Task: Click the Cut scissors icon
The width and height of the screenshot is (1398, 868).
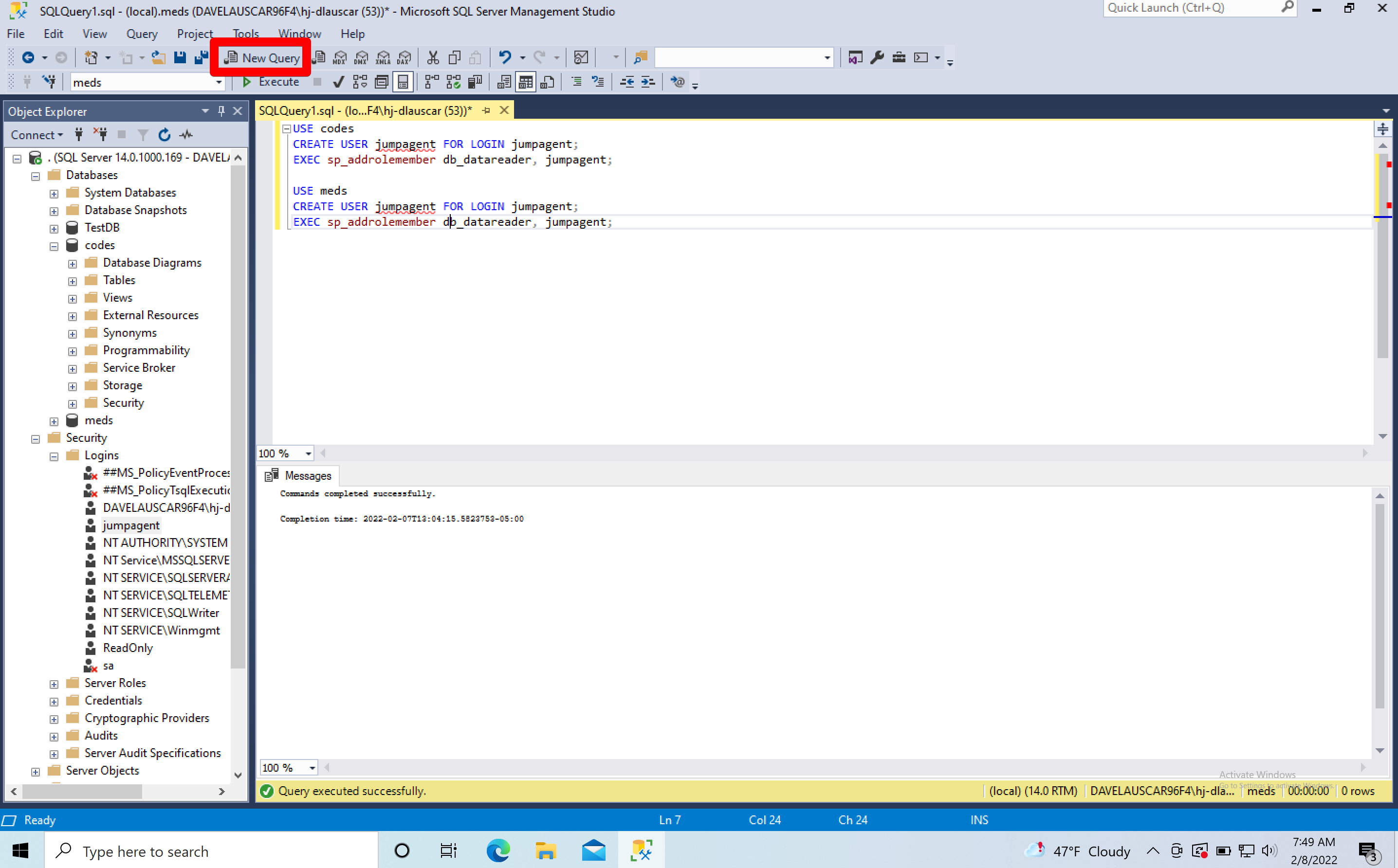Action: click(433, 57)
